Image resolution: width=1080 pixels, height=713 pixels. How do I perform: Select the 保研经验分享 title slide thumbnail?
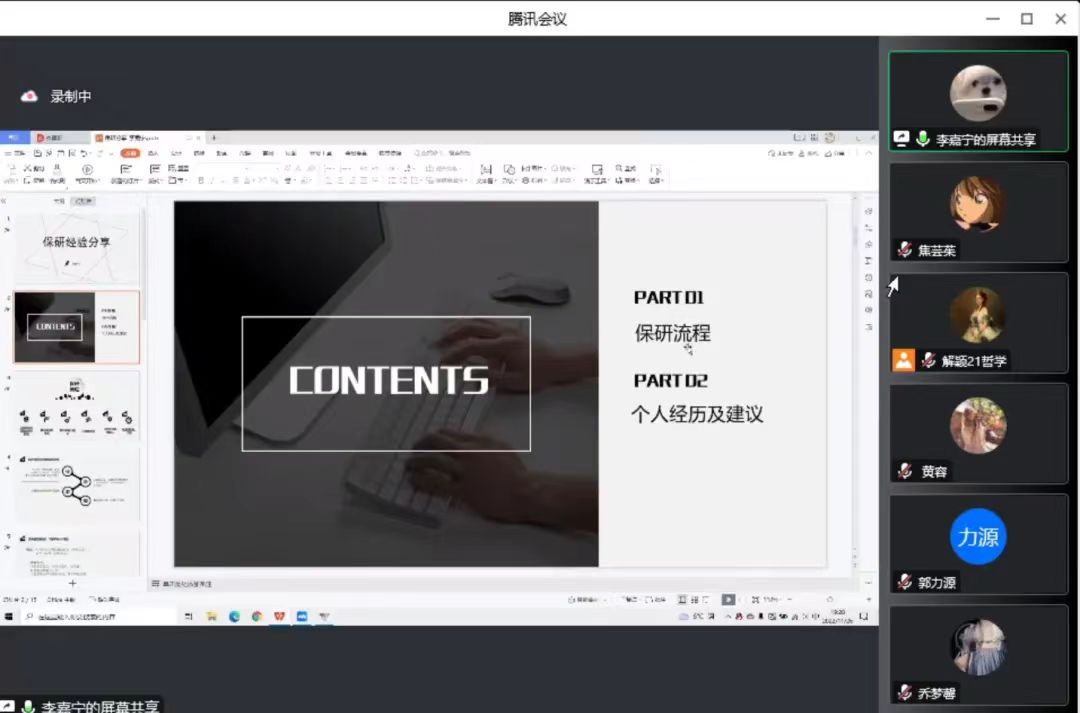[x=76, y=248]
